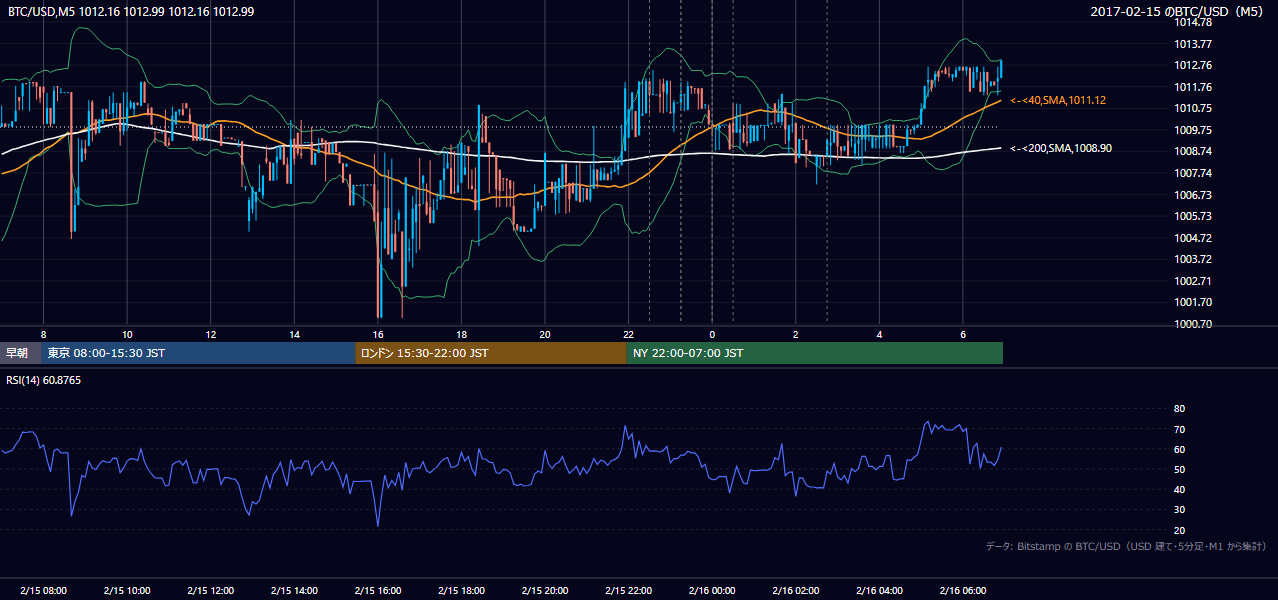This screenshot has height=600, width=1278.
Task: Click price axis value 1003.72
Action: (x=1195, y=259)
